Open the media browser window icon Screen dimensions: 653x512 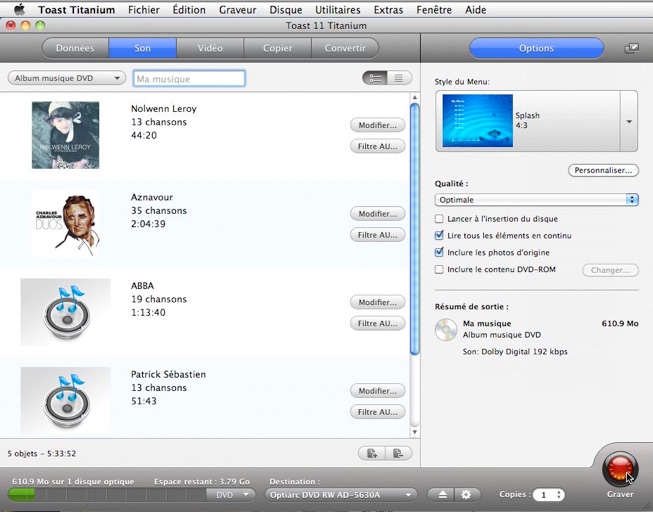[x=631, y=48]
